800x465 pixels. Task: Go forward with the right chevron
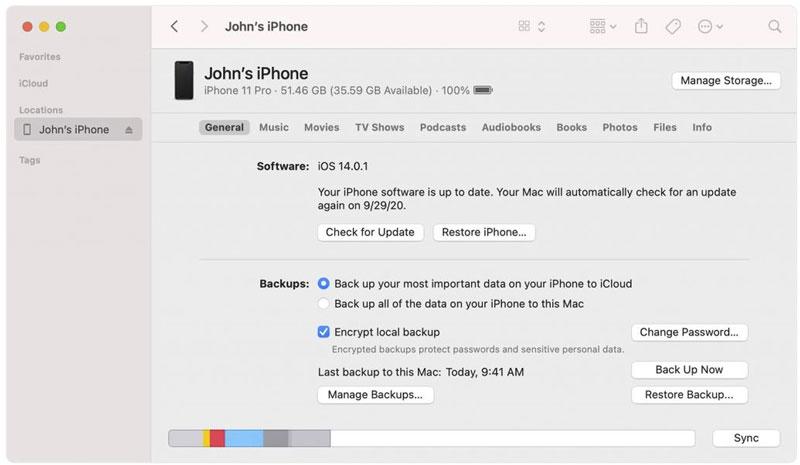click(204, 27)
